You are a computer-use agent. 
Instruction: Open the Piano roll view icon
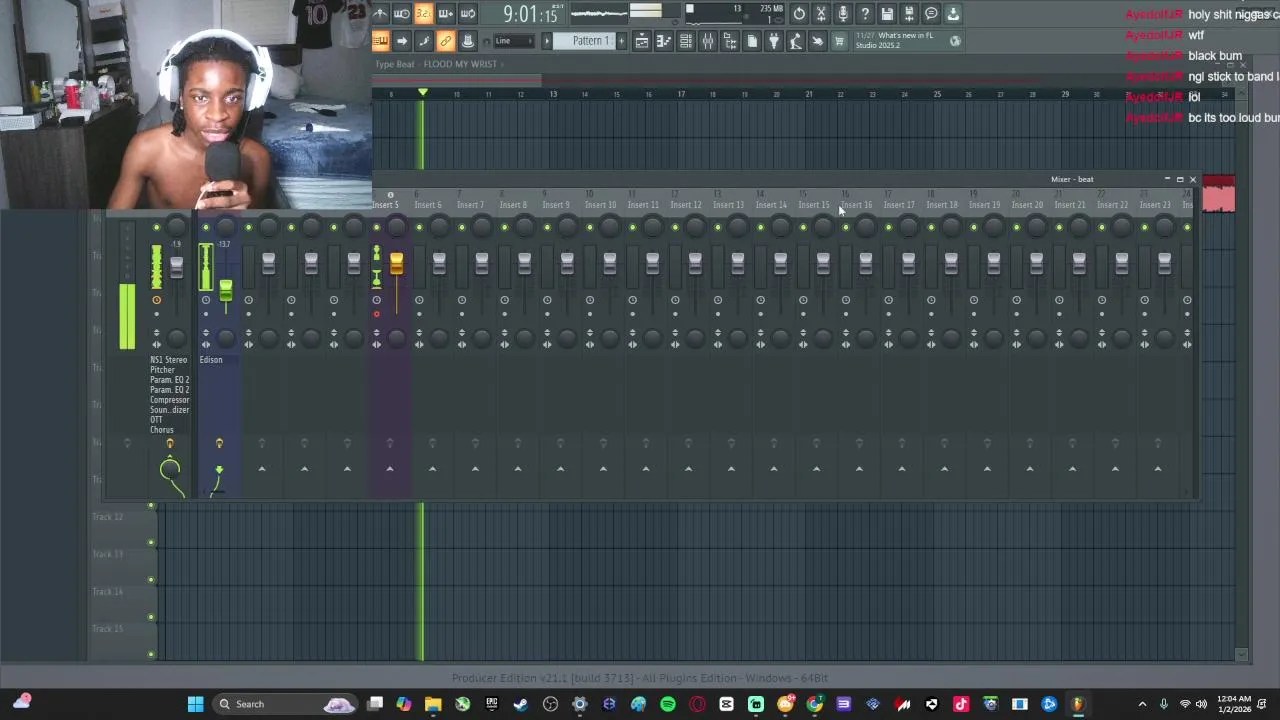(664, 41)
